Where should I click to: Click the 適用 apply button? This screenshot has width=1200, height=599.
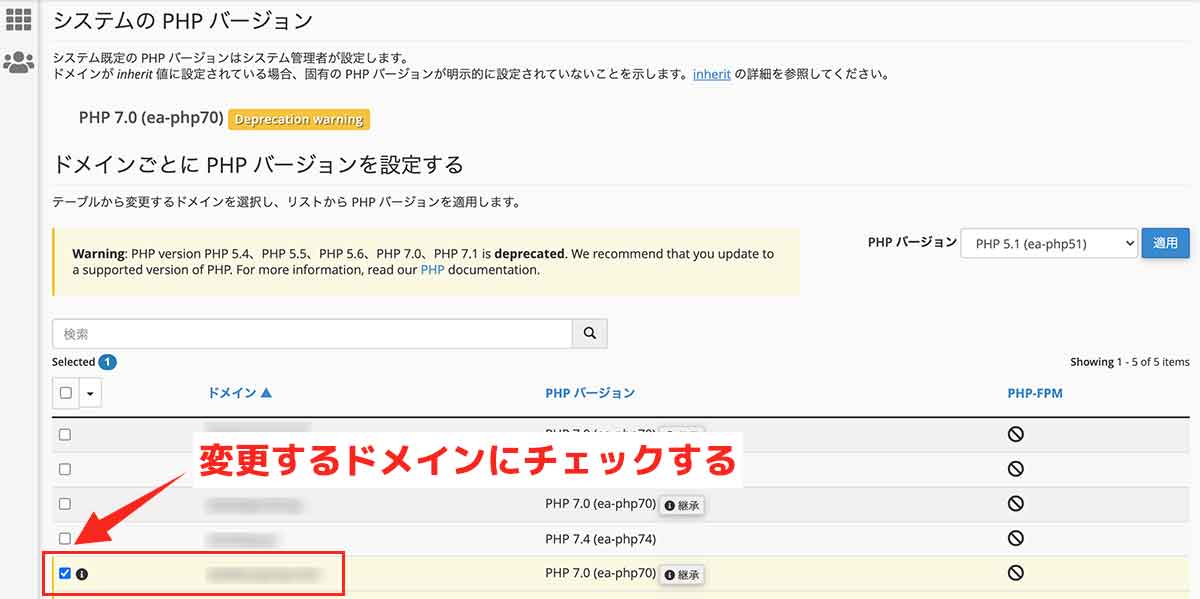coord(1165,242)
